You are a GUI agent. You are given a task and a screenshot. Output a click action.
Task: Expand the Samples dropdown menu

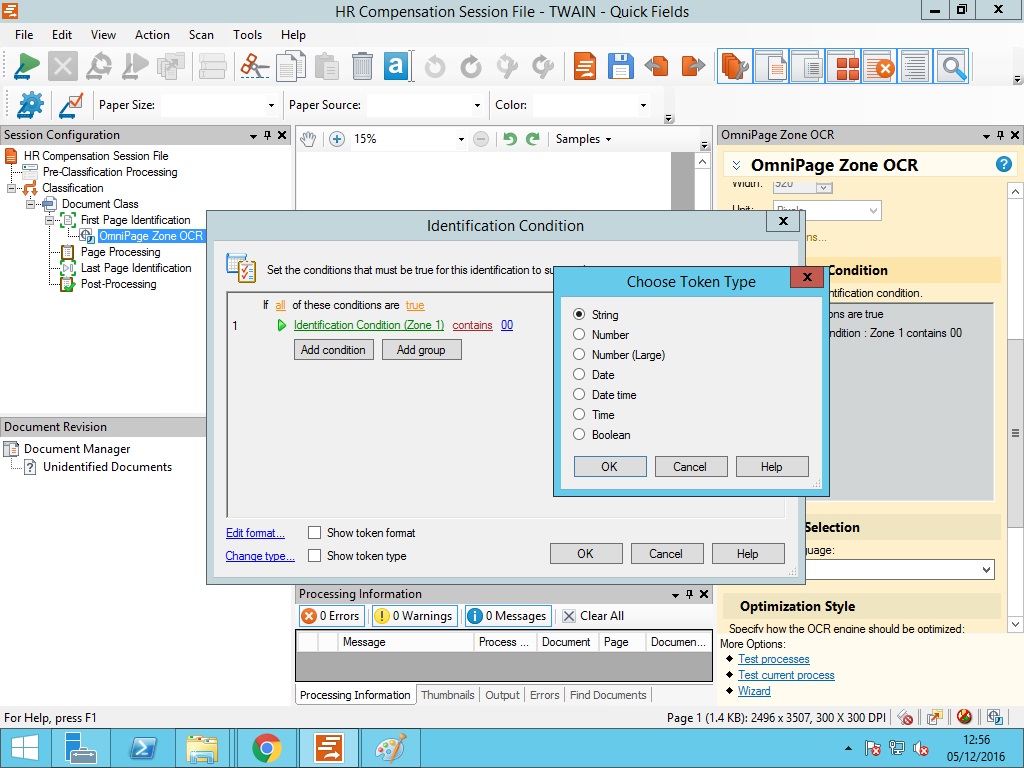[584, 139]
